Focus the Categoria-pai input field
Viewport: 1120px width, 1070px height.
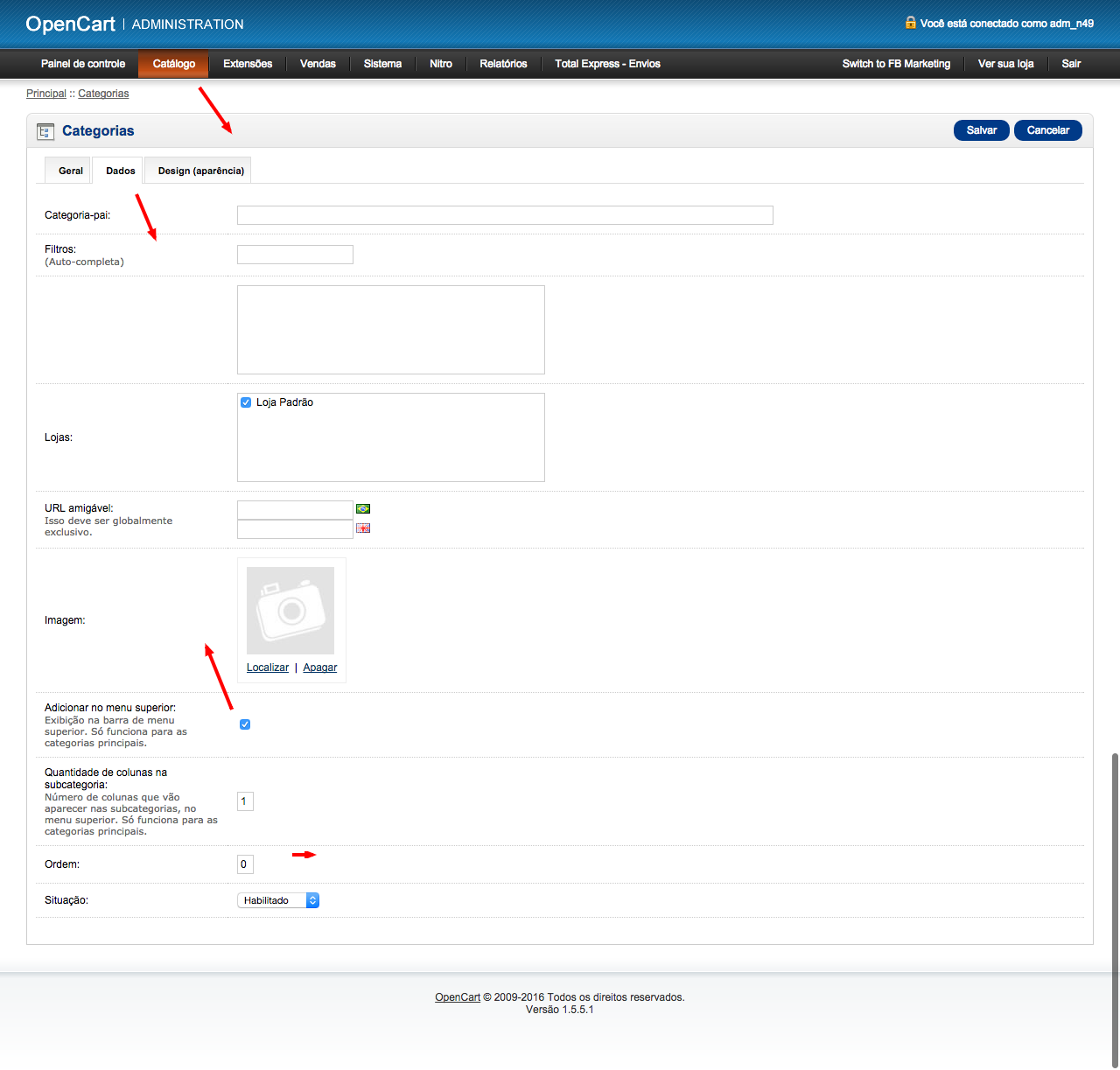click(505, 215)
